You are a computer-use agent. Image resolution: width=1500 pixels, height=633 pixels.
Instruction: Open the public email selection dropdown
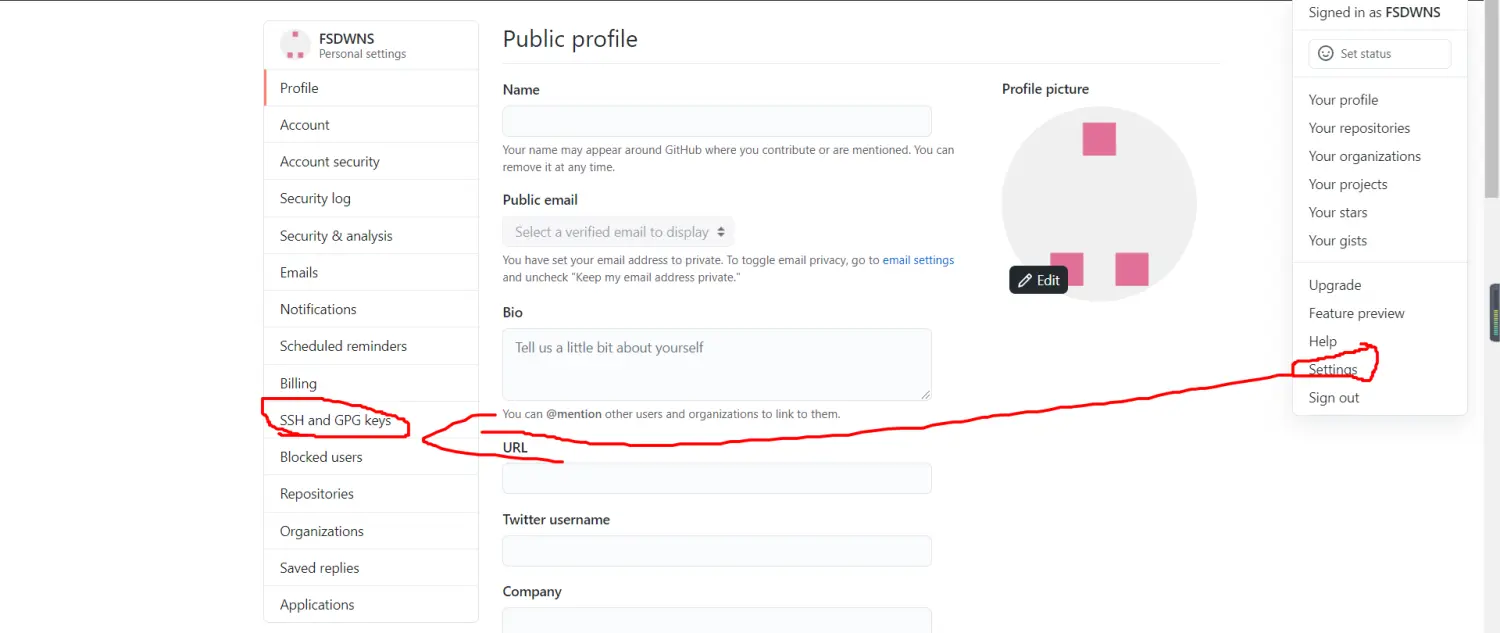pos(618,232)
